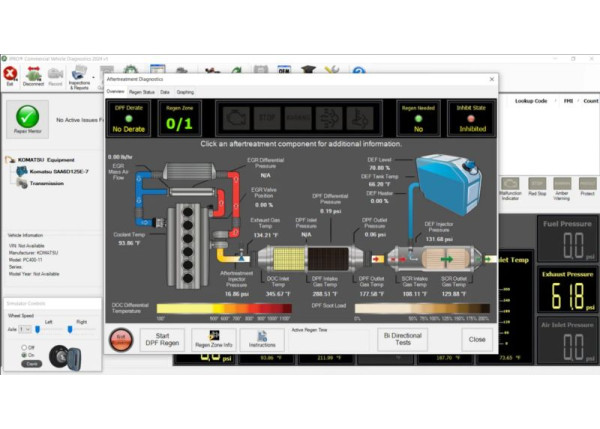The height and width of the screenshot is (429, 600).
Task: Open the Inspections & Reports dropdown arrow
Action: click(x=94, y=76)
